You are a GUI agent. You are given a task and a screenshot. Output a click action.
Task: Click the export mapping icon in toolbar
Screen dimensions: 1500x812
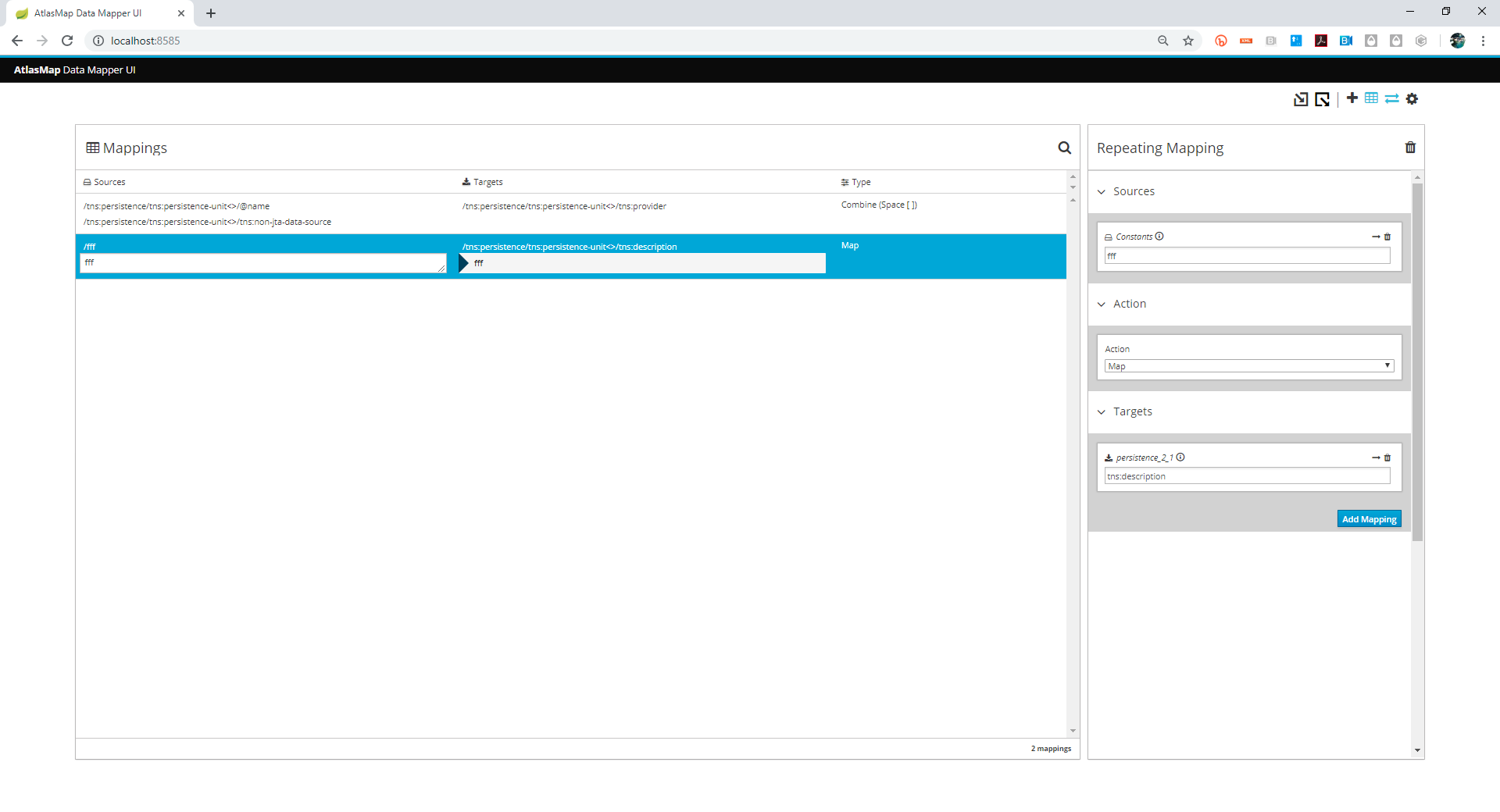click(x=1322, y=99)
